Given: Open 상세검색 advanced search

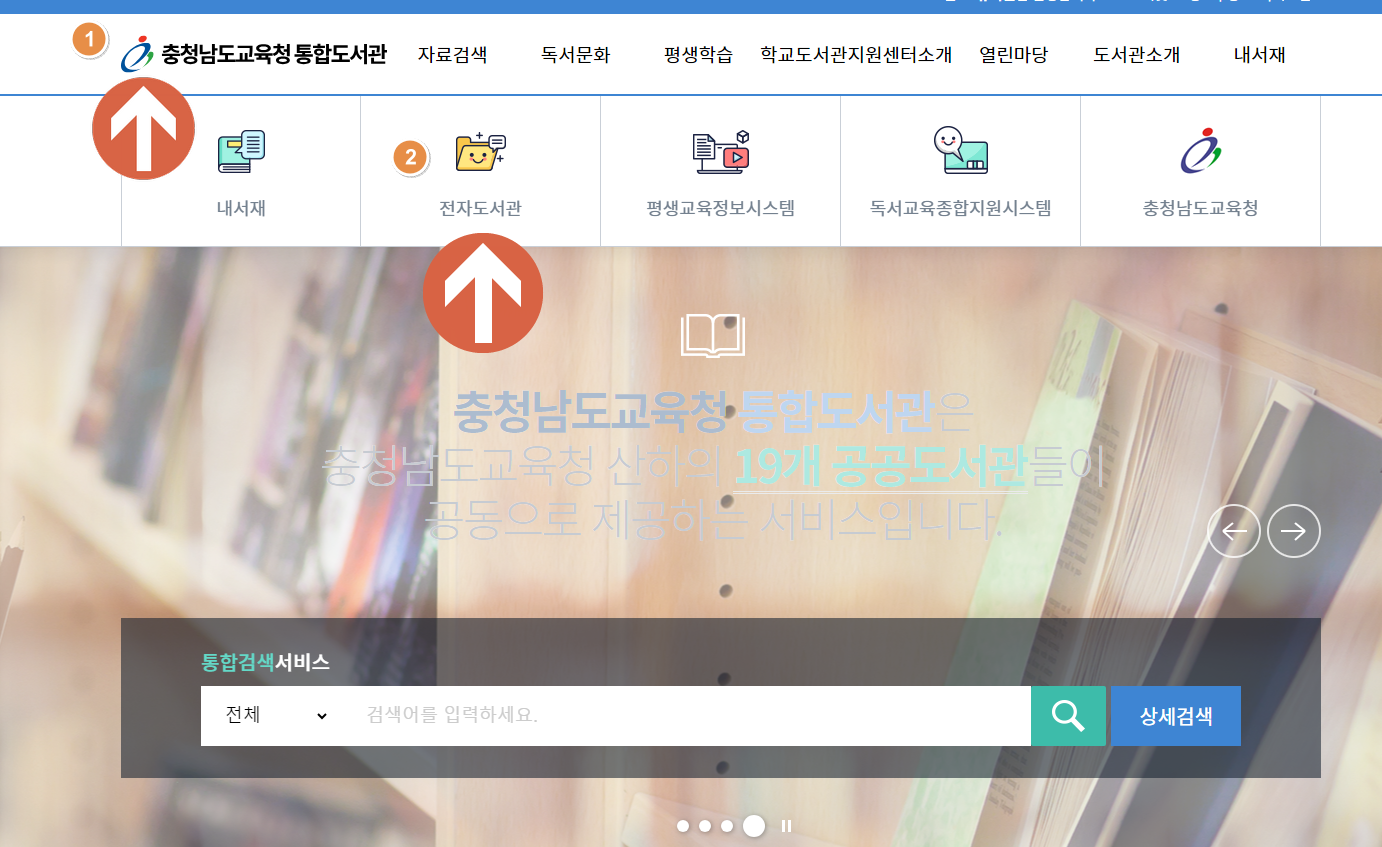Looking at the screenshot, I should coord(1176,716).
